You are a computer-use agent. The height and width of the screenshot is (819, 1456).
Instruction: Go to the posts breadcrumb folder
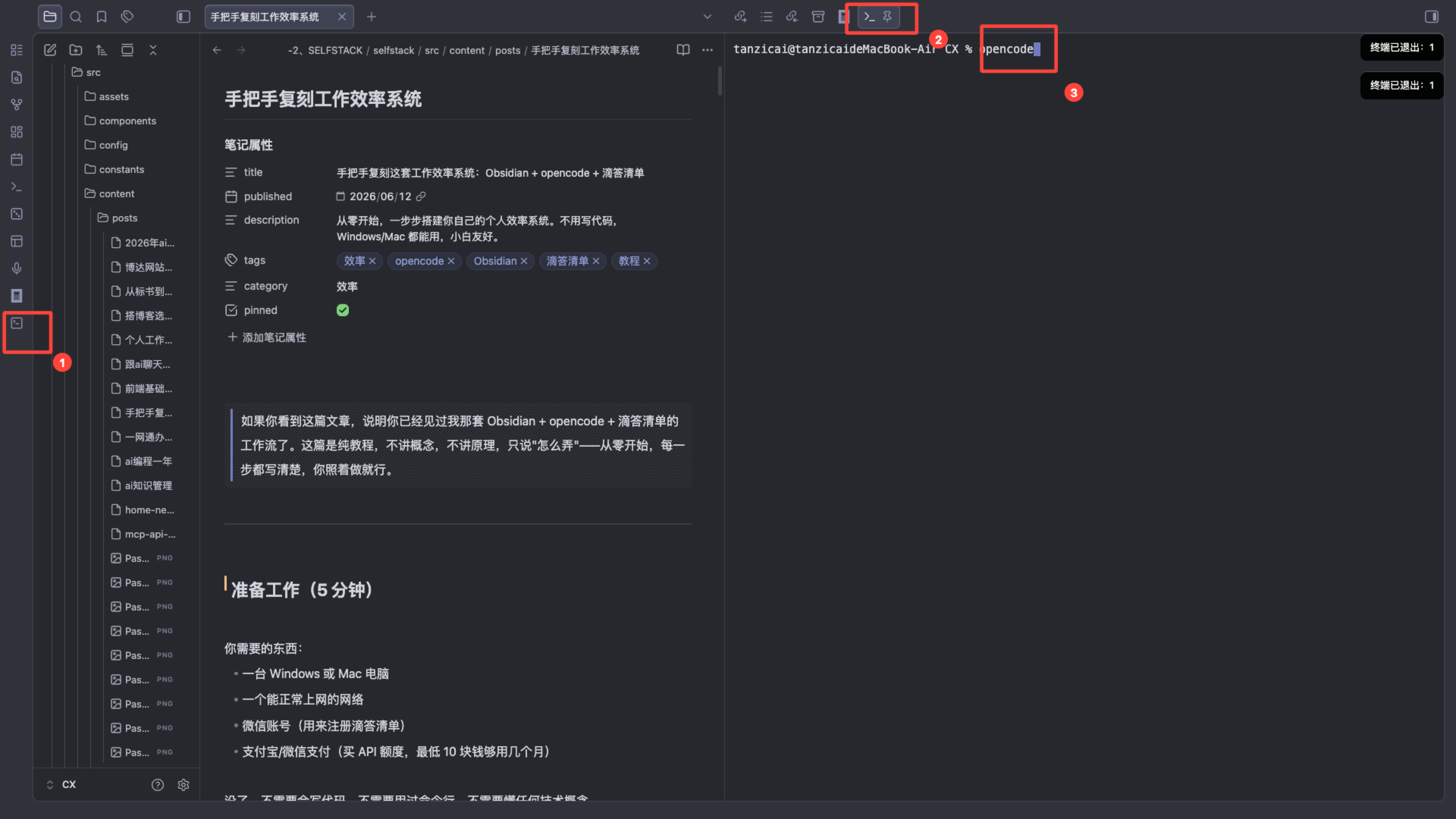[x=507, y=50]
